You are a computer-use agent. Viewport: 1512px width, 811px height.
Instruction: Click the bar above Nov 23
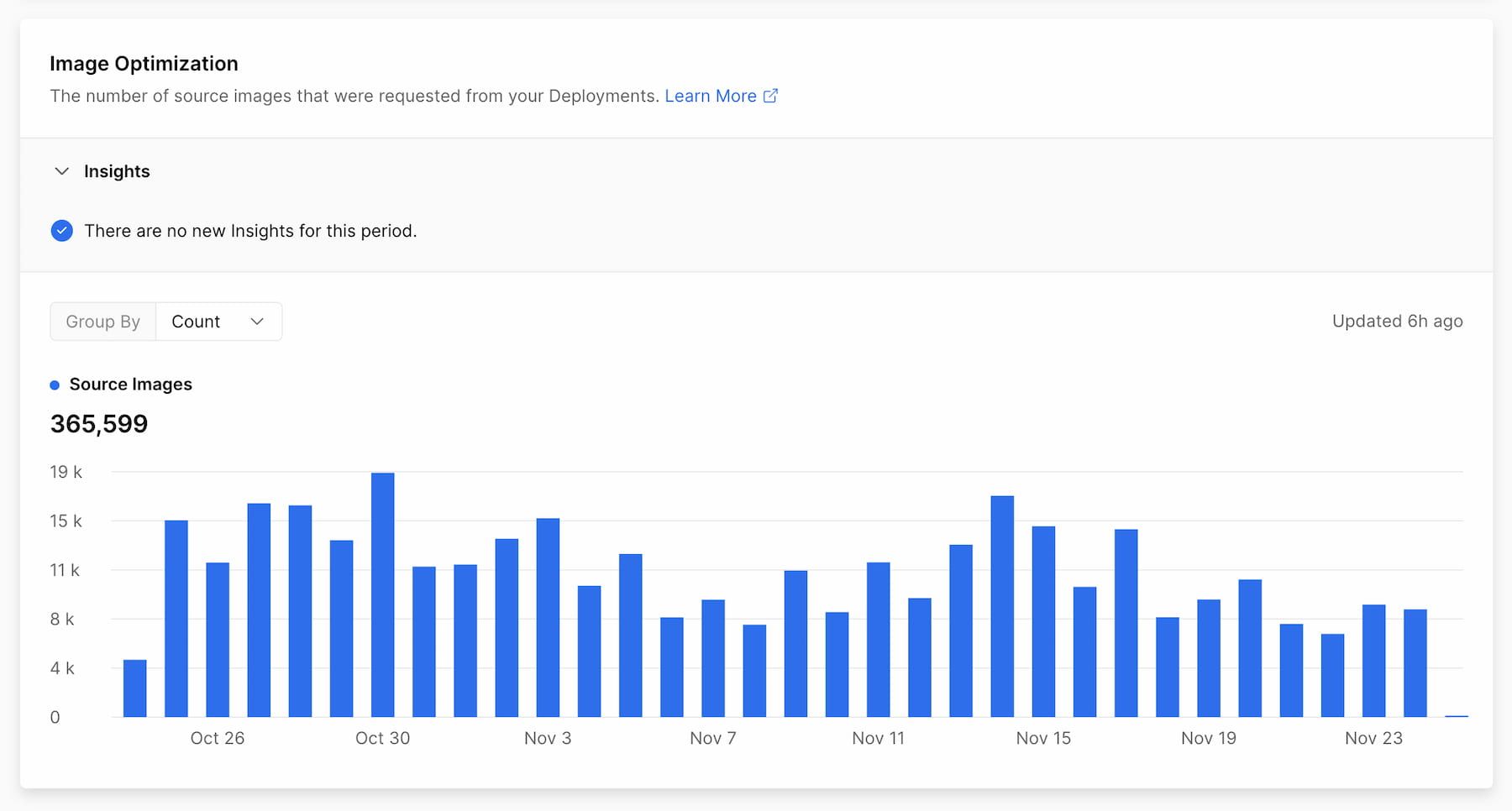click(x=1374, y=661)
